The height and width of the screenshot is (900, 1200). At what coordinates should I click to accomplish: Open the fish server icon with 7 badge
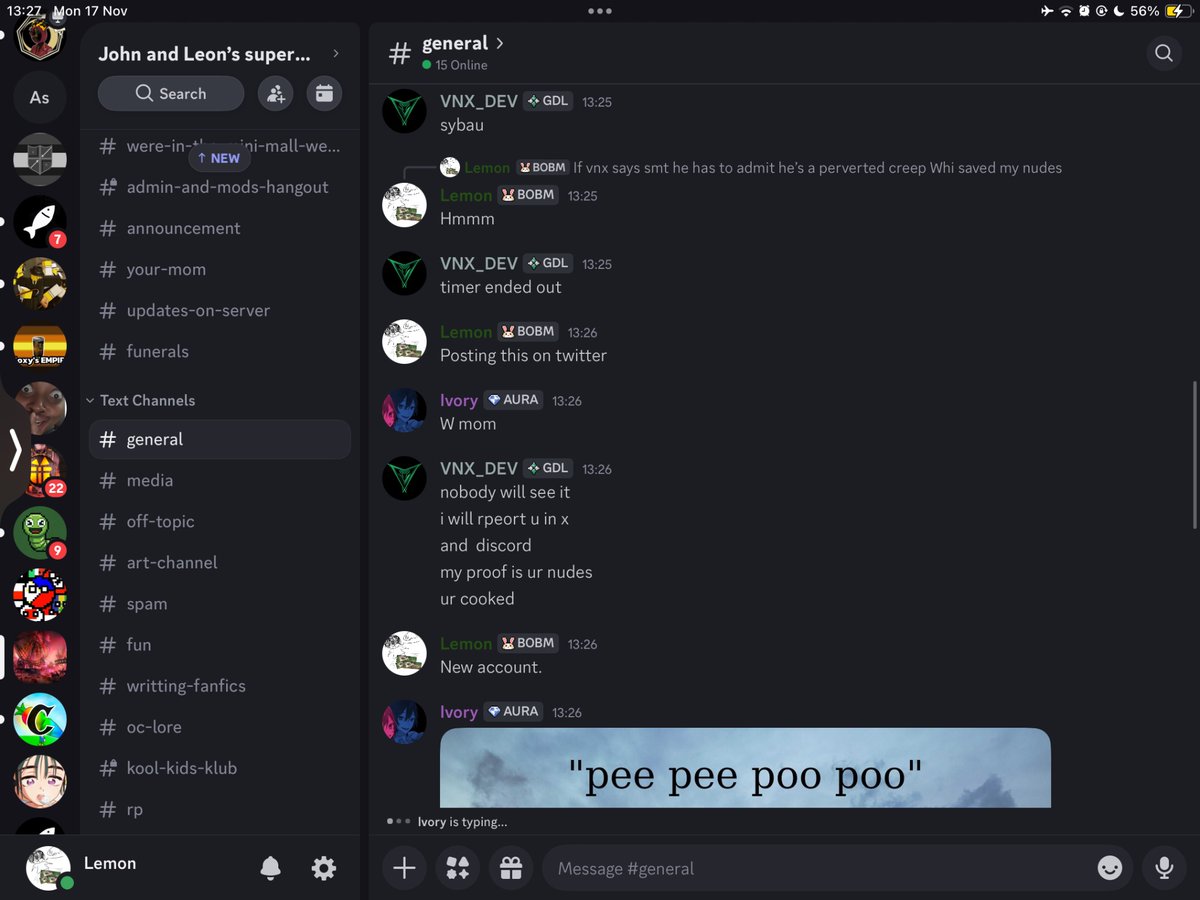40,222
